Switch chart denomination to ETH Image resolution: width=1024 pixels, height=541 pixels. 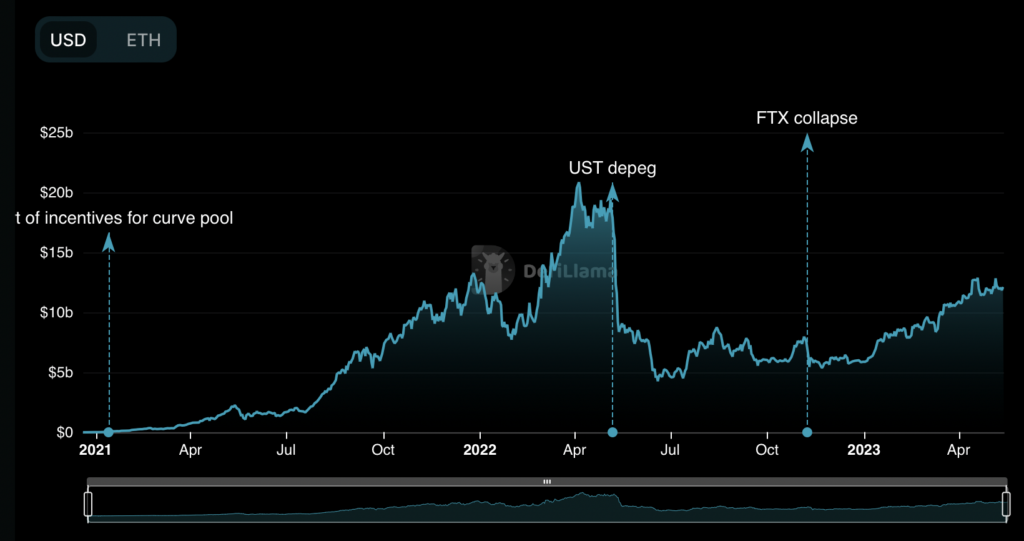(x=142, y=41)
